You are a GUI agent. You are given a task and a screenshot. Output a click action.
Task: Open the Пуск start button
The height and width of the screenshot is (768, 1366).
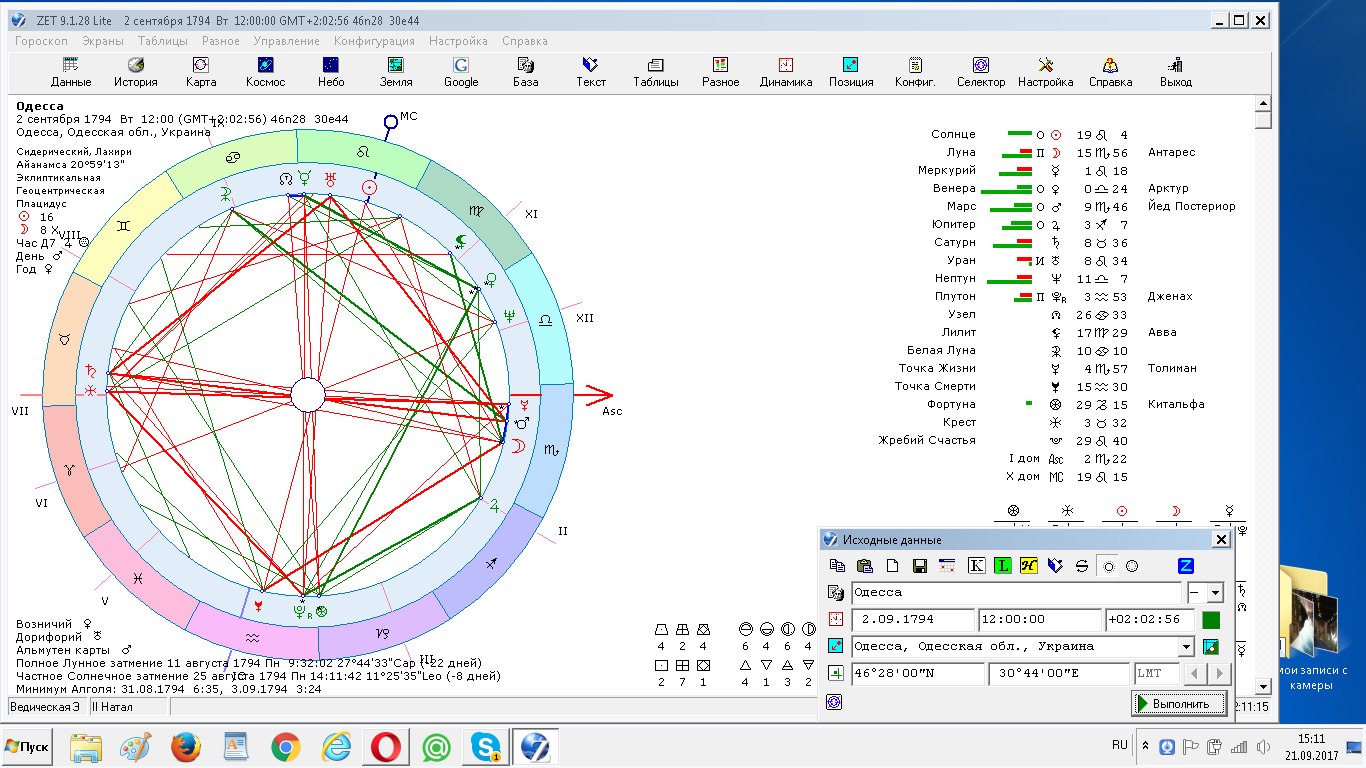point(27,746)
